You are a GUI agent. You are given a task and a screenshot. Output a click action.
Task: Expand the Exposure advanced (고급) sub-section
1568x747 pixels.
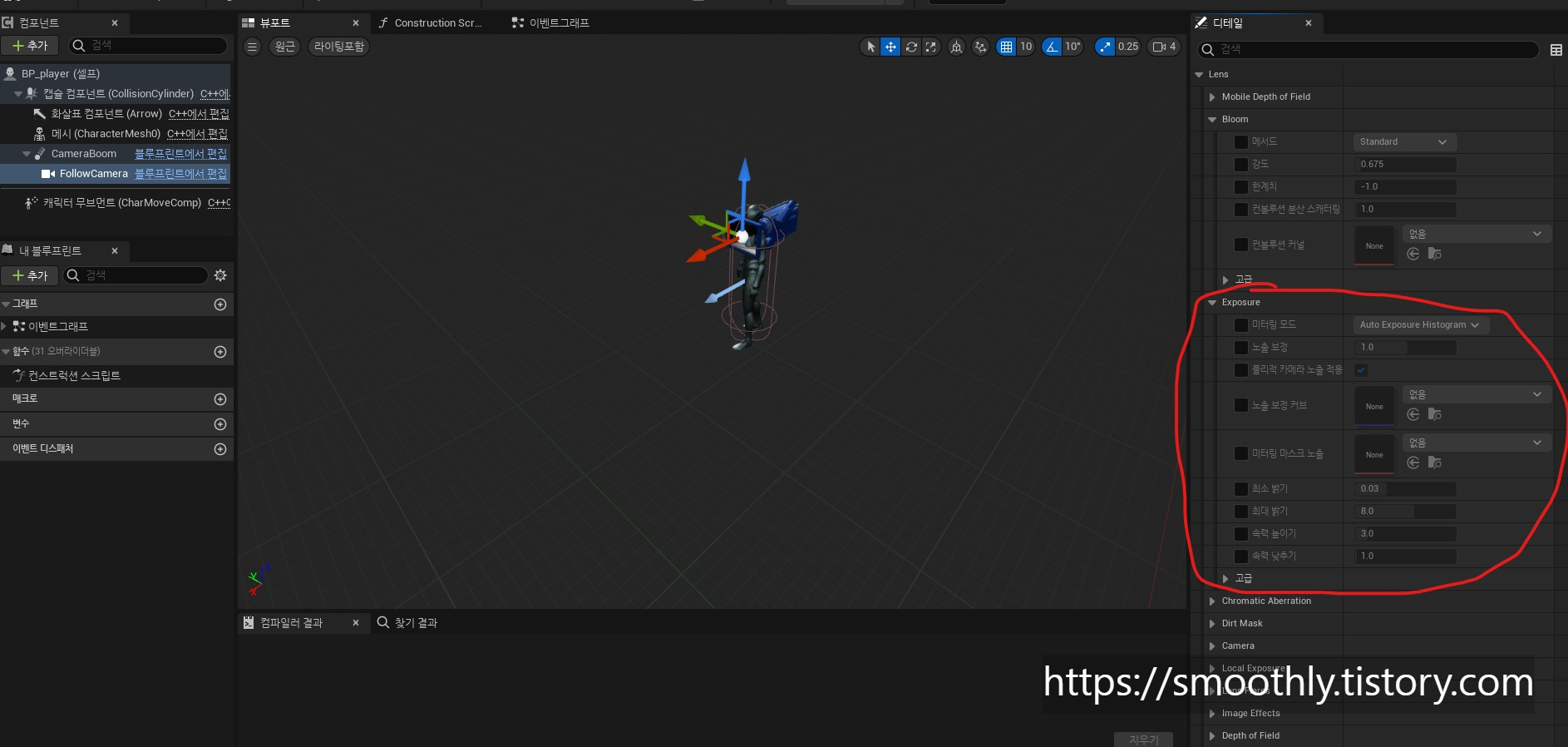1225,579
